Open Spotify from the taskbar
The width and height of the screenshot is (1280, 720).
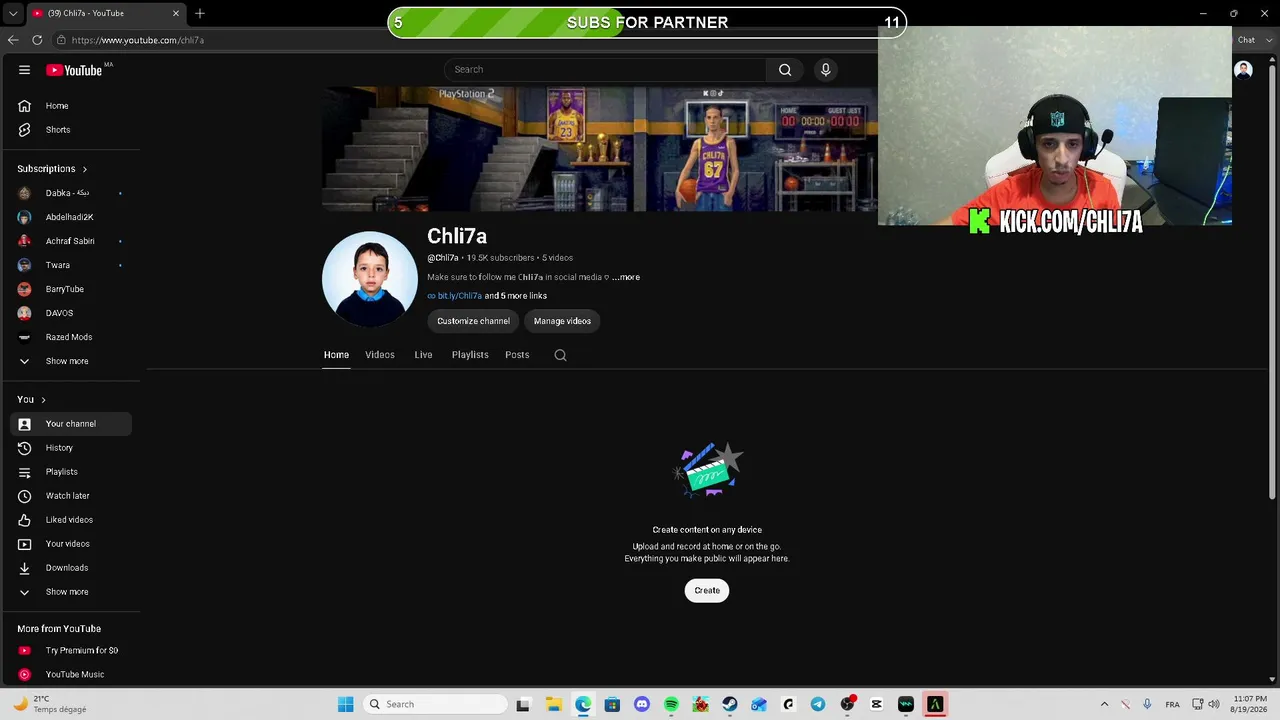671,704
